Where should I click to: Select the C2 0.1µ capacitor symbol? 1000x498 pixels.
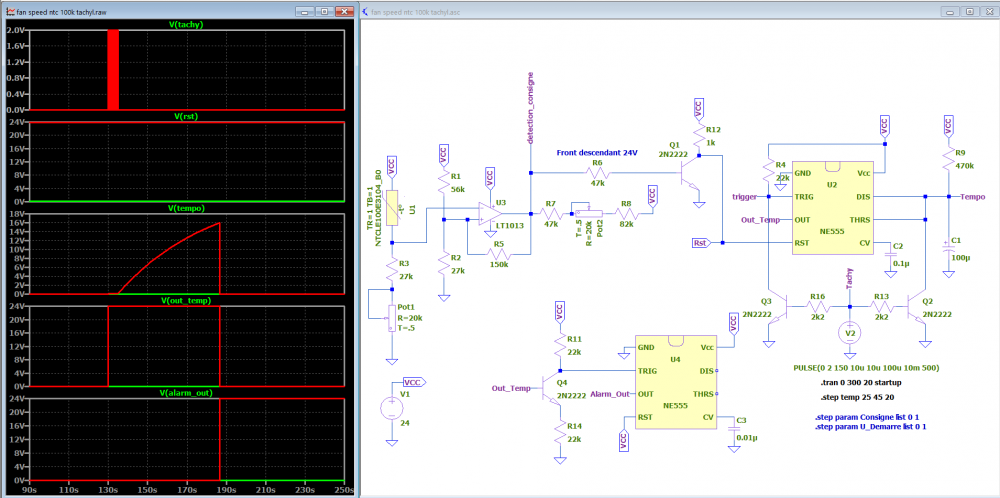(890, 254)
